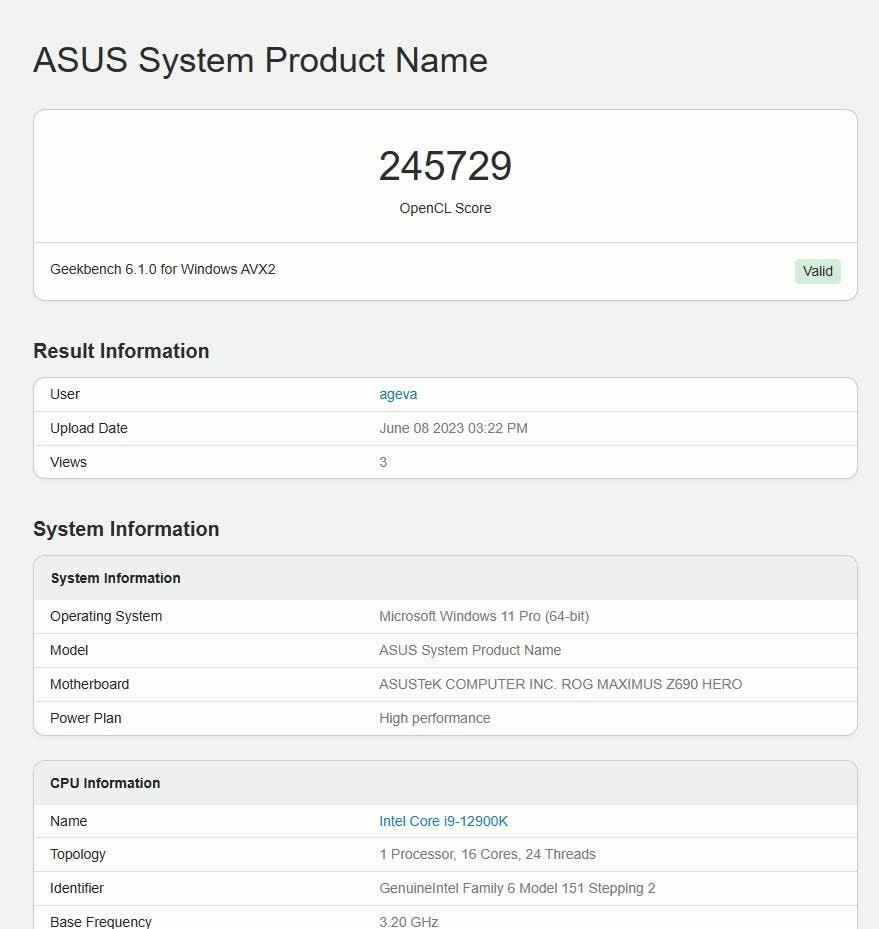Click the Views count value

(x=383, y=462)
